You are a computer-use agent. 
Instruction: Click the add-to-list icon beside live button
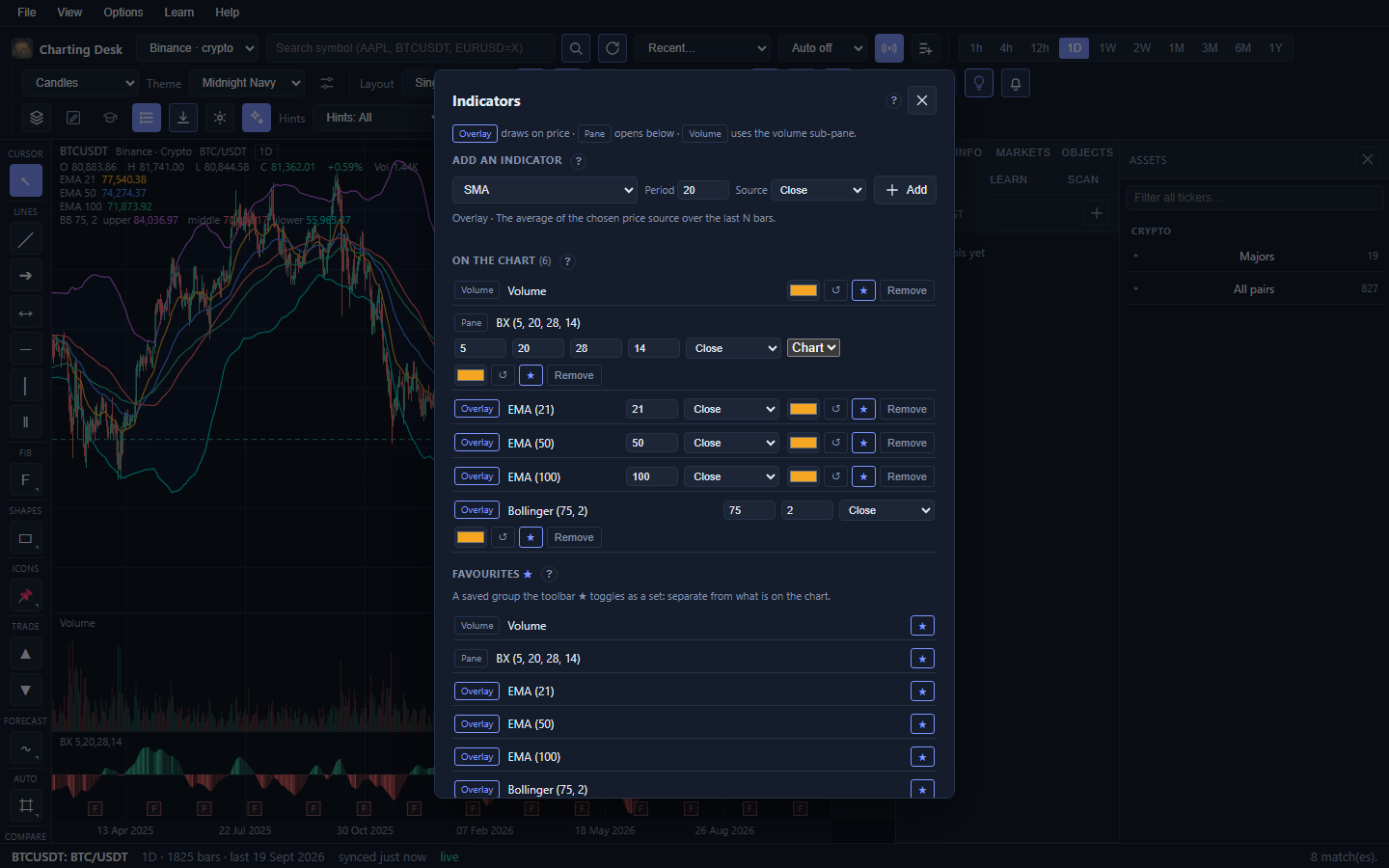[925, 48]
